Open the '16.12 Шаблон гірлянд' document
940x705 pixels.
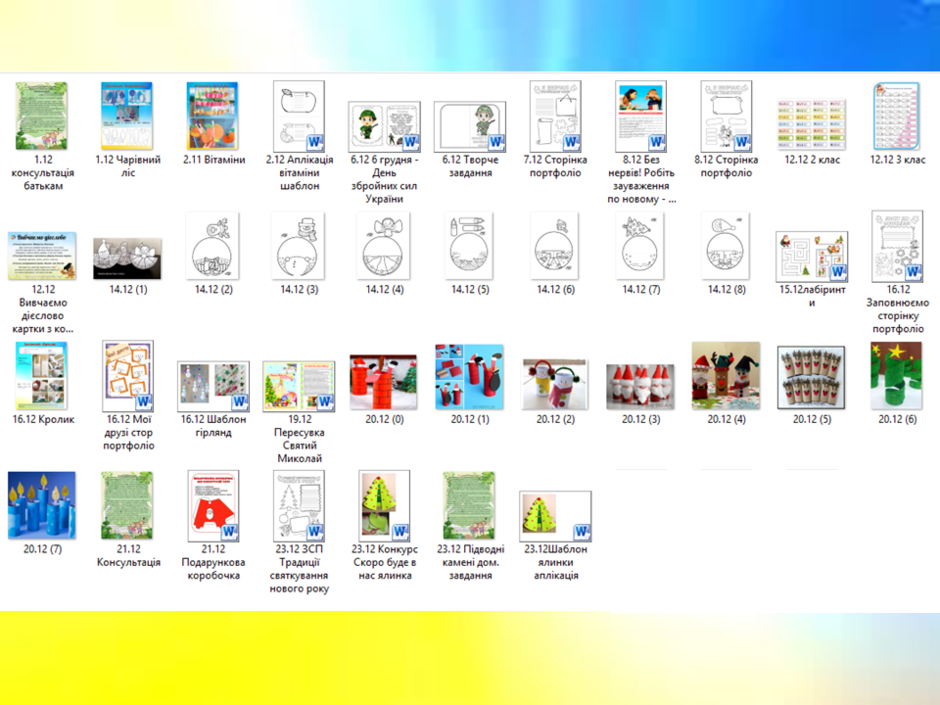coord(213,386)
